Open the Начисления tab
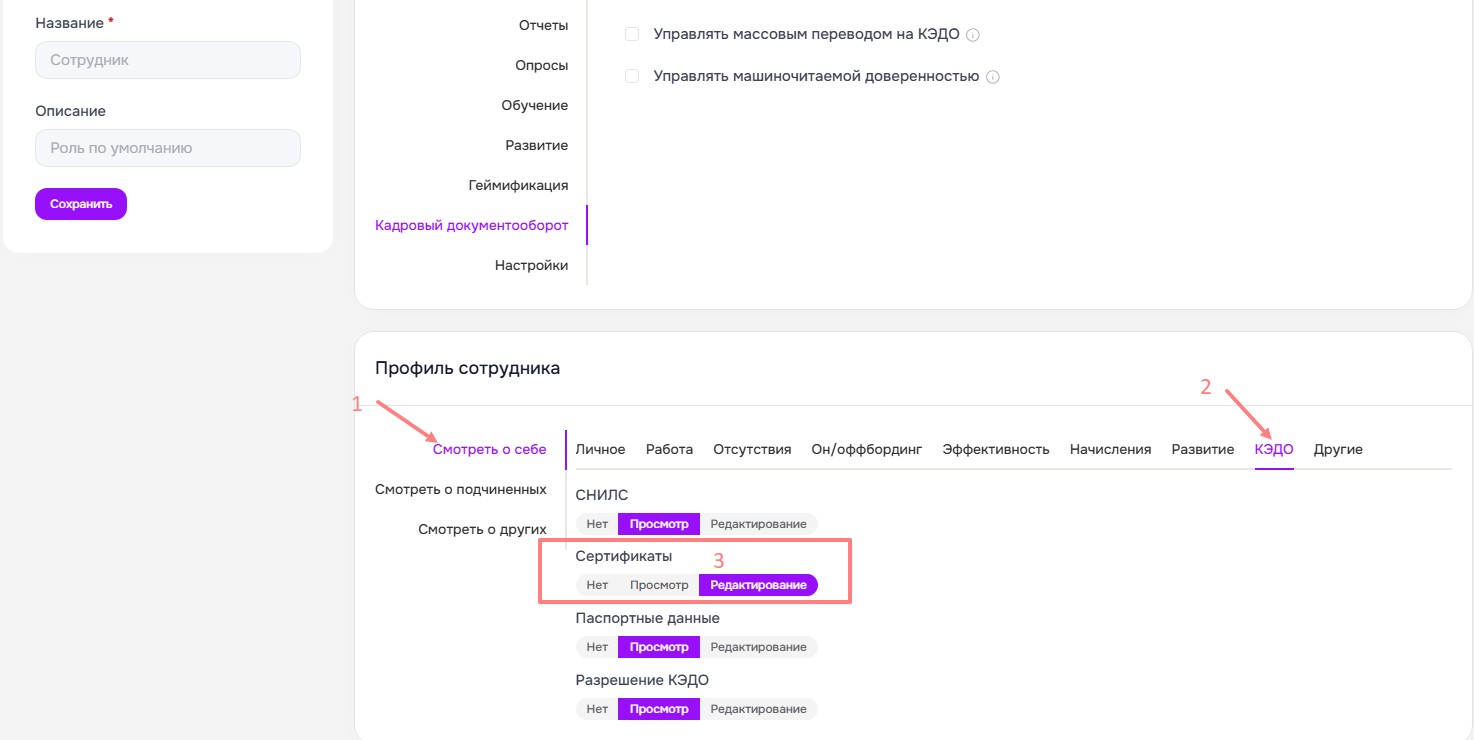 [1110, 449]
